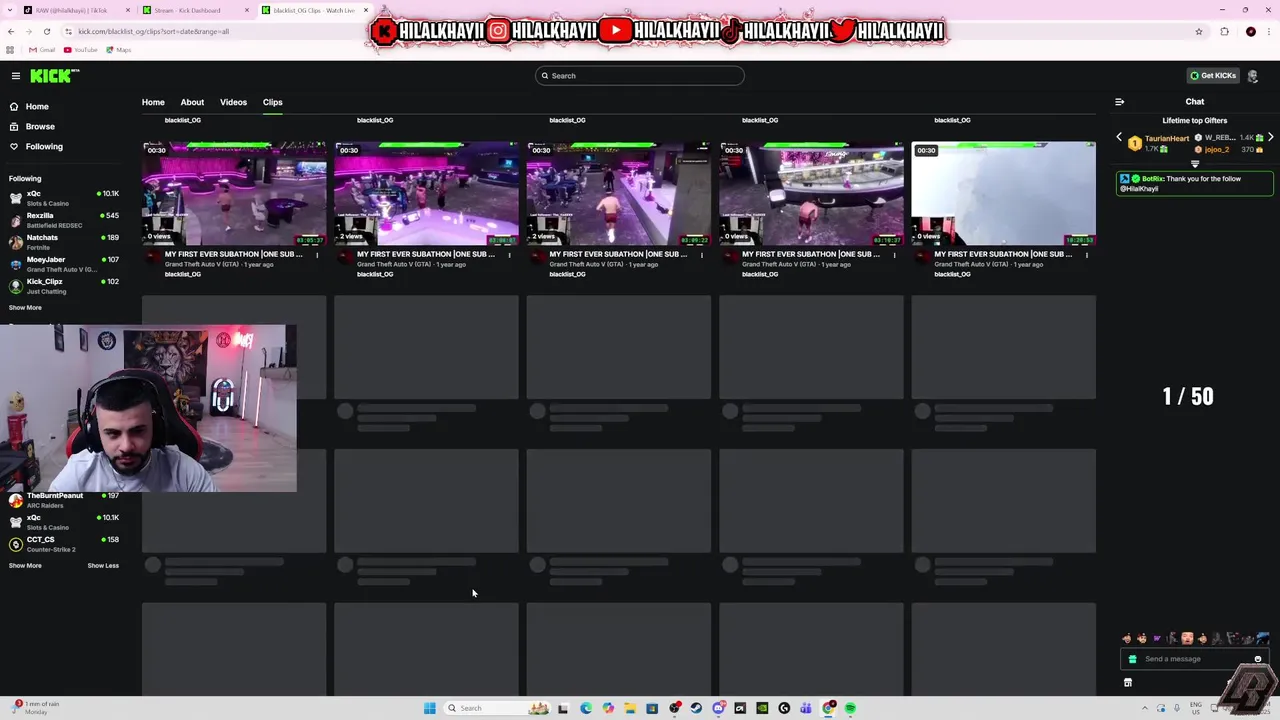The height and width of the screenshot is (720, 1280).
Task: Open the Rezzilla channel
Action: point(64,220)
